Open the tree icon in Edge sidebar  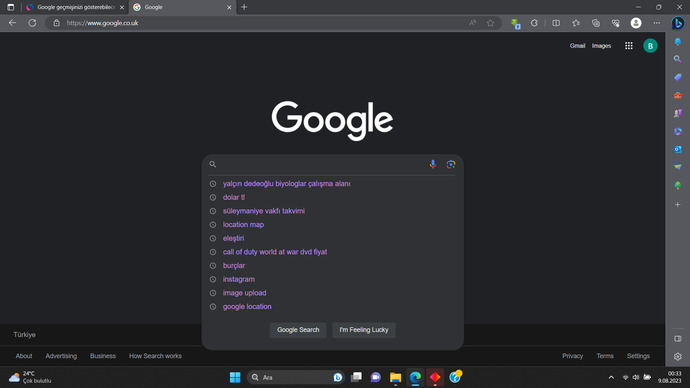tap(678, 185)
